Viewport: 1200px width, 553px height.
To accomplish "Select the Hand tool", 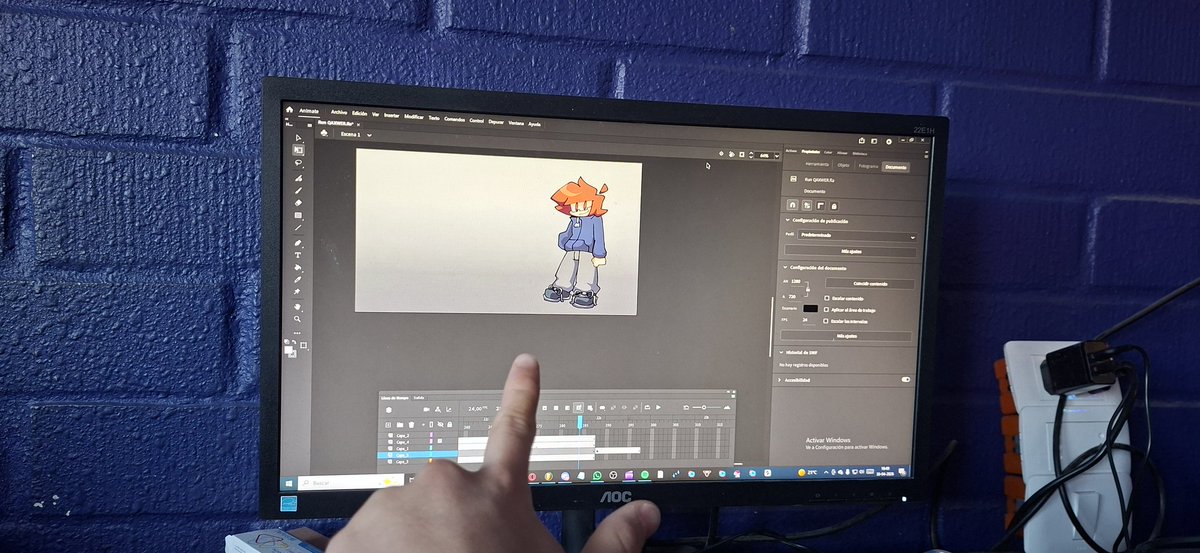I will pos(298,306).
